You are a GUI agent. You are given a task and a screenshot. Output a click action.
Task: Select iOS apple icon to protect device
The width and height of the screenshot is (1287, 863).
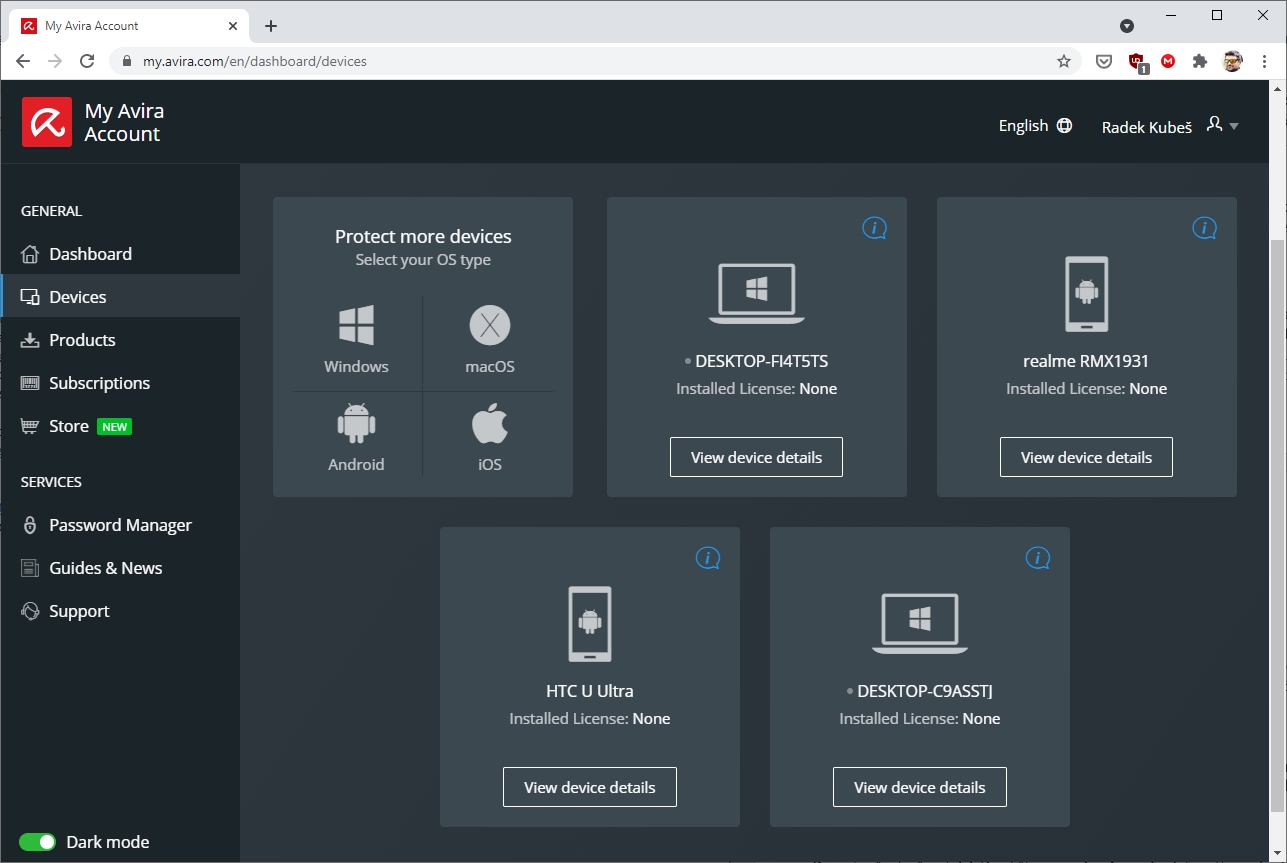[x=490, y=424]
